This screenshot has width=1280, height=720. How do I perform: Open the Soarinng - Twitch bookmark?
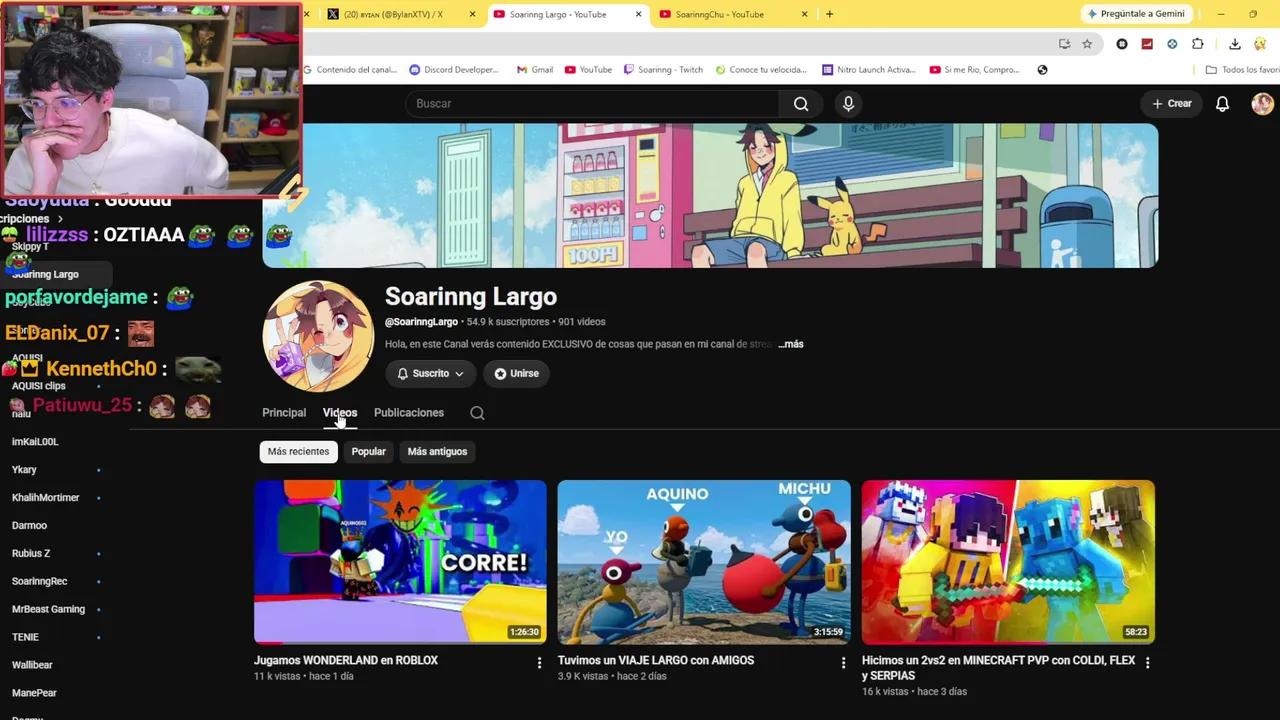tap(663, 70)
